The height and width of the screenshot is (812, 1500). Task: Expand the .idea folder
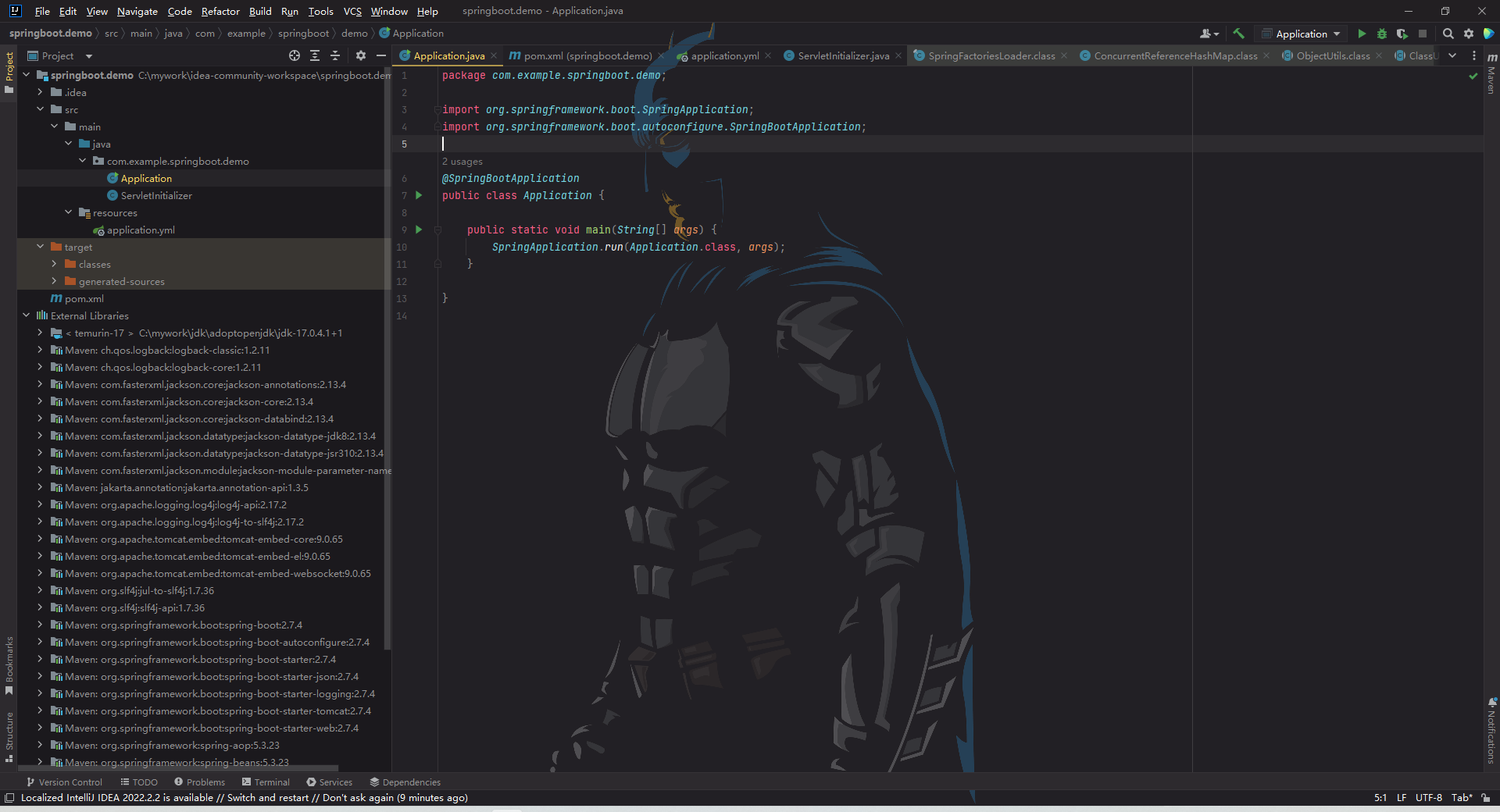pyautogui.click(x=40, y=92)
